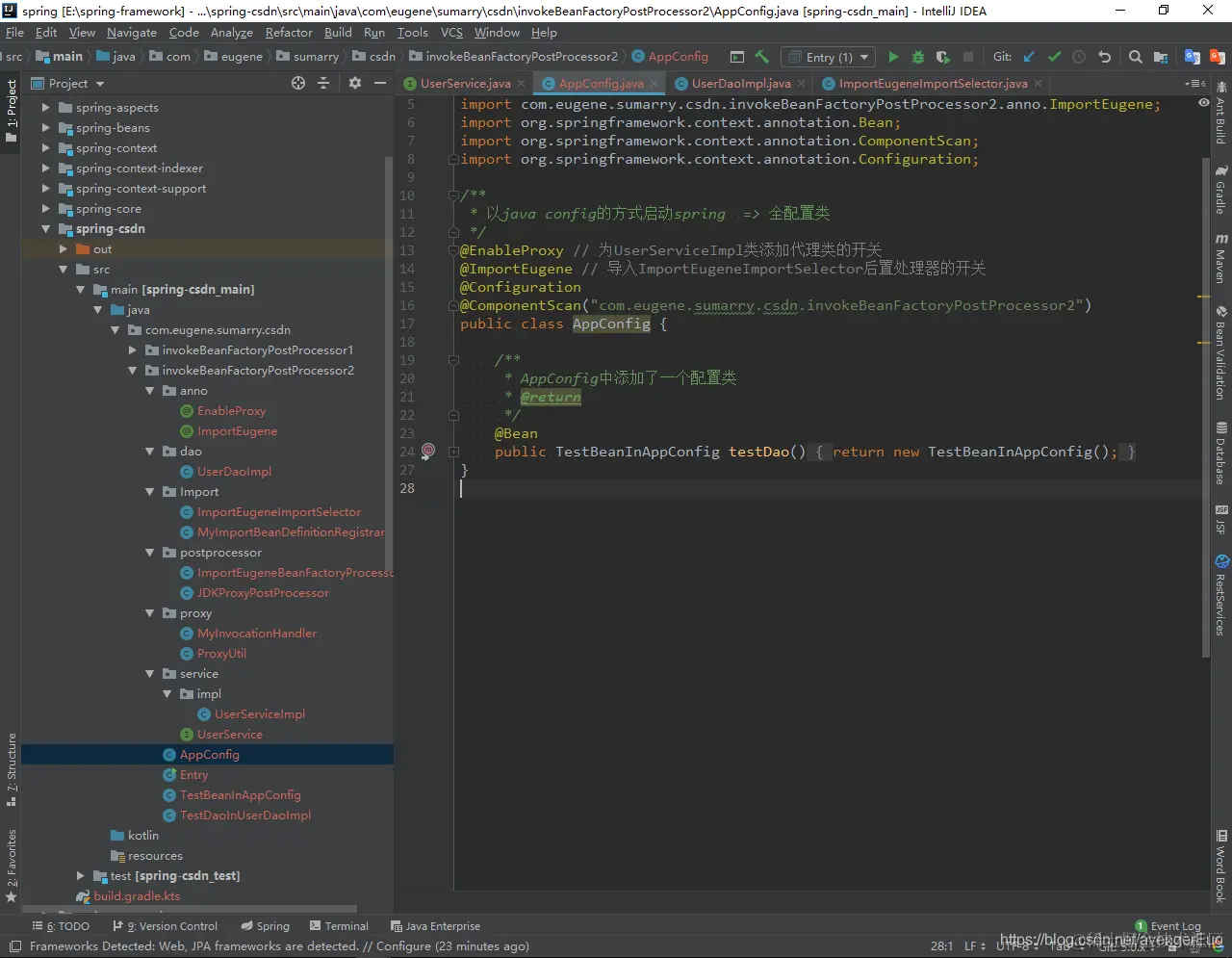Toggle Structure tool window on left edge
This screenshot has height=958, width=1232.
11,769
